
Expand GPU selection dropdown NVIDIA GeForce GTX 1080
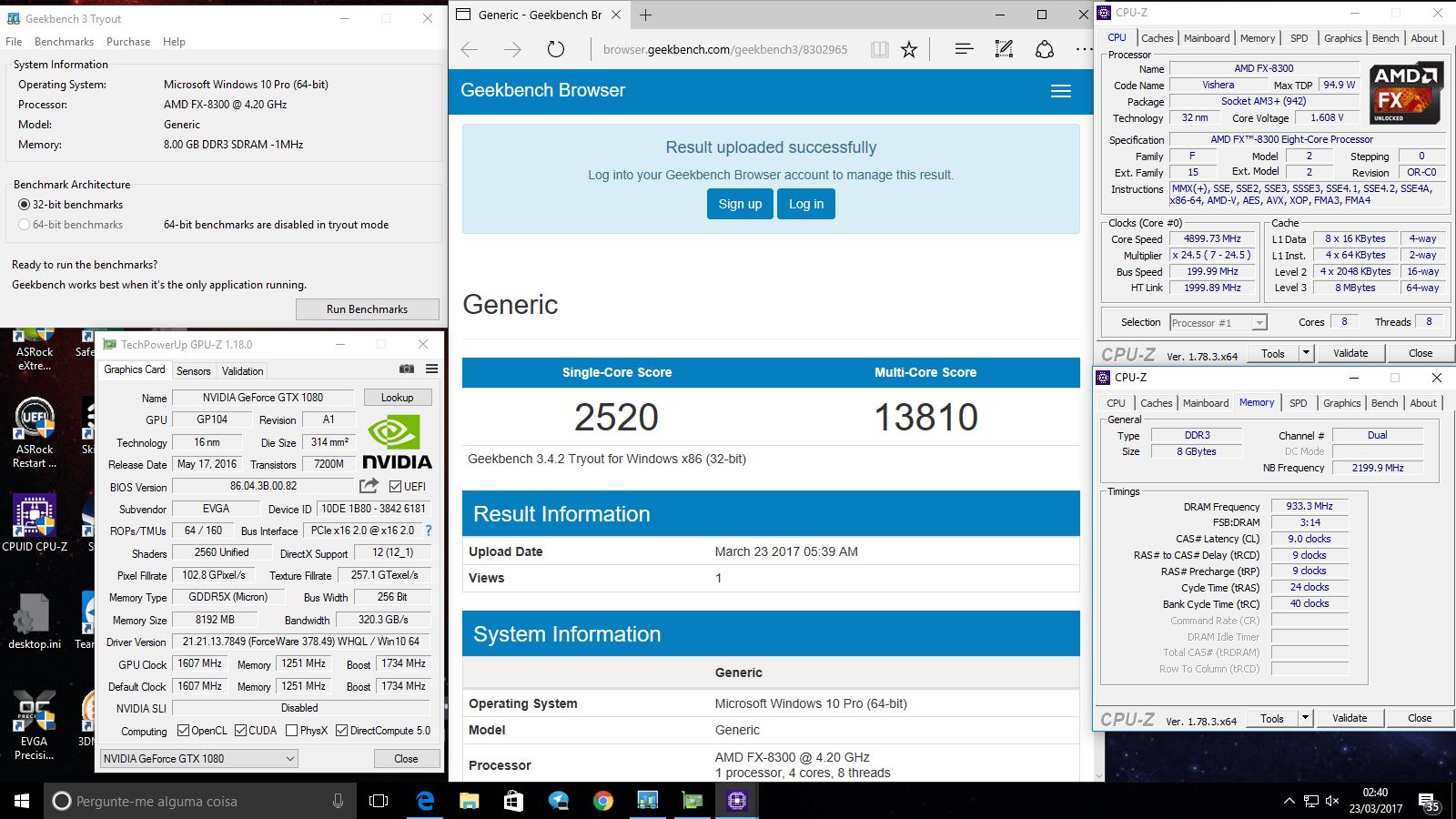click(x=199, y=758)
